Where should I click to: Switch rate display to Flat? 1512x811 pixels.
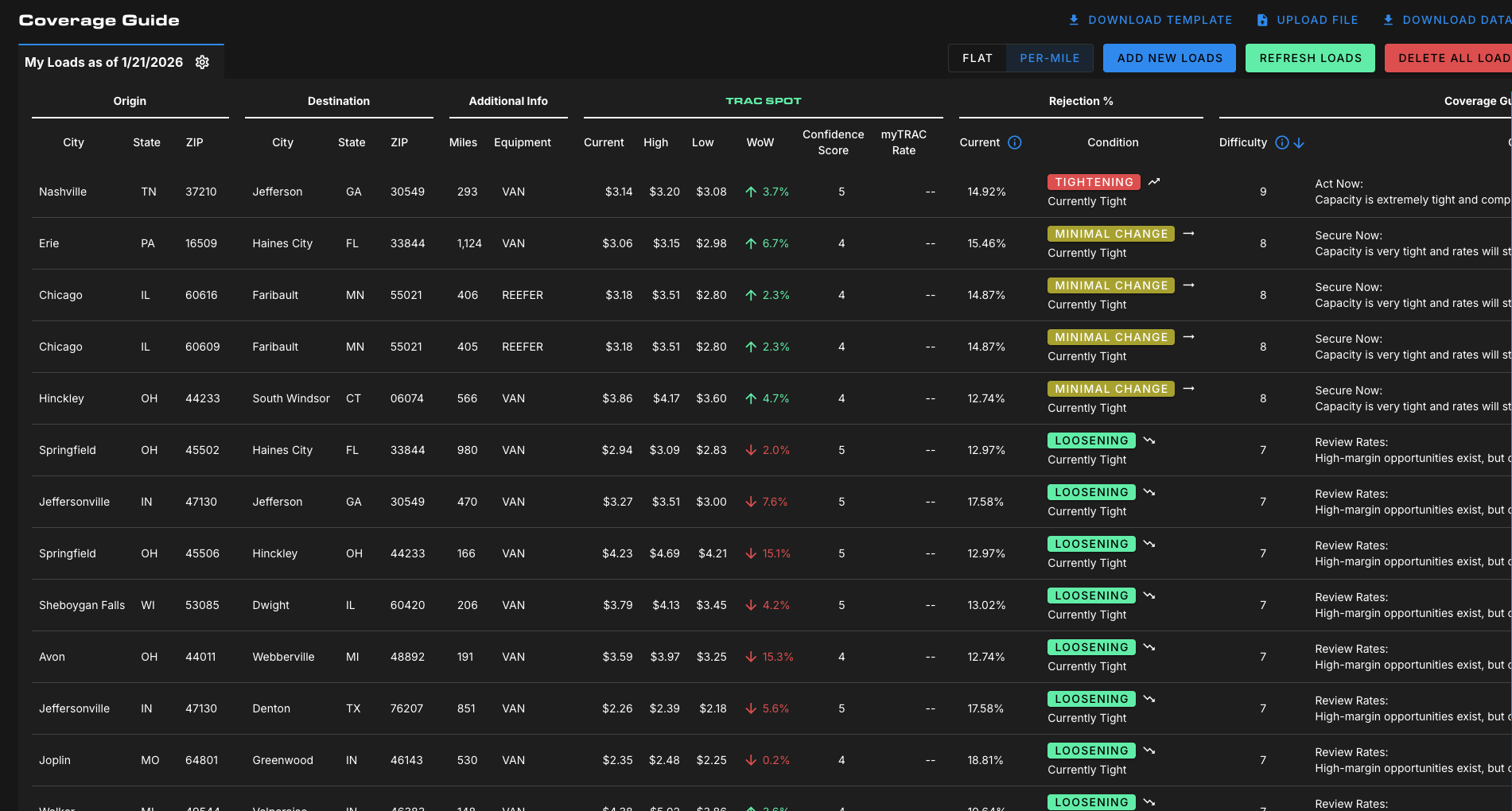pyautogui.click(x=977, y=58)
